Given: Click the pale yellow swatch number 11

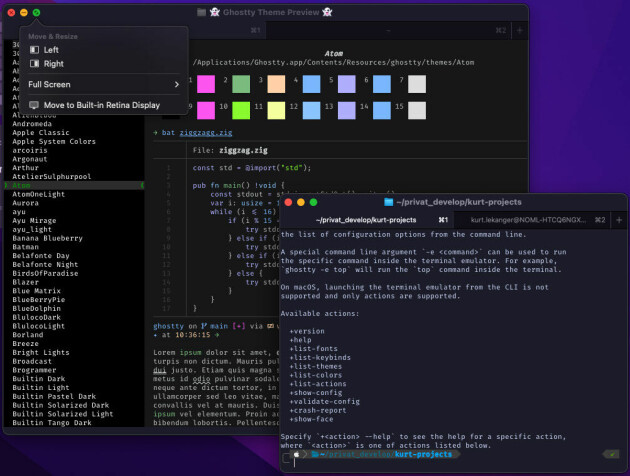Looking at the screenshot, I should (276, 110).
